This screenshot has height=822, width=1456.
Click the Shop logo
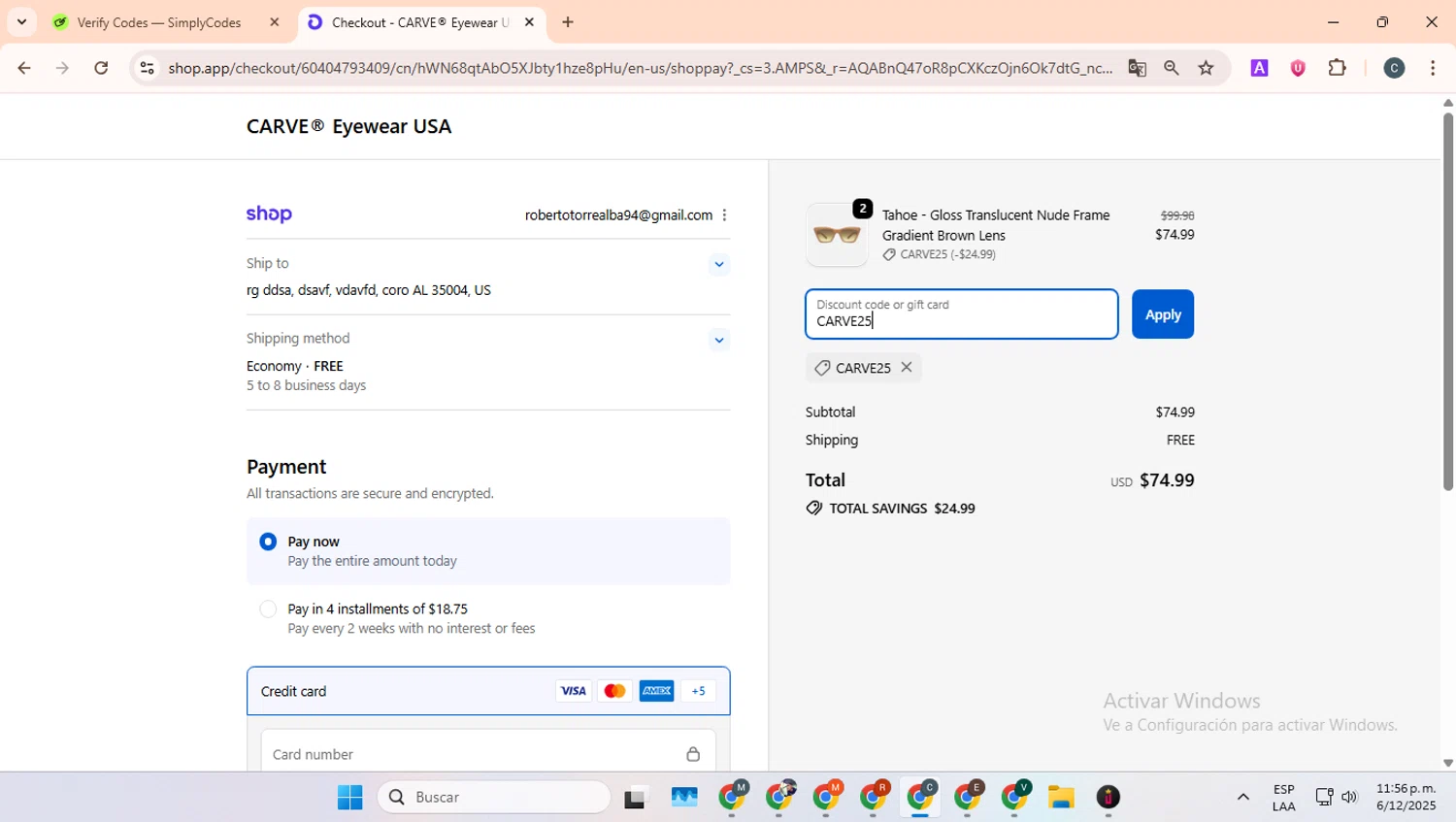(x=269, y=214)
